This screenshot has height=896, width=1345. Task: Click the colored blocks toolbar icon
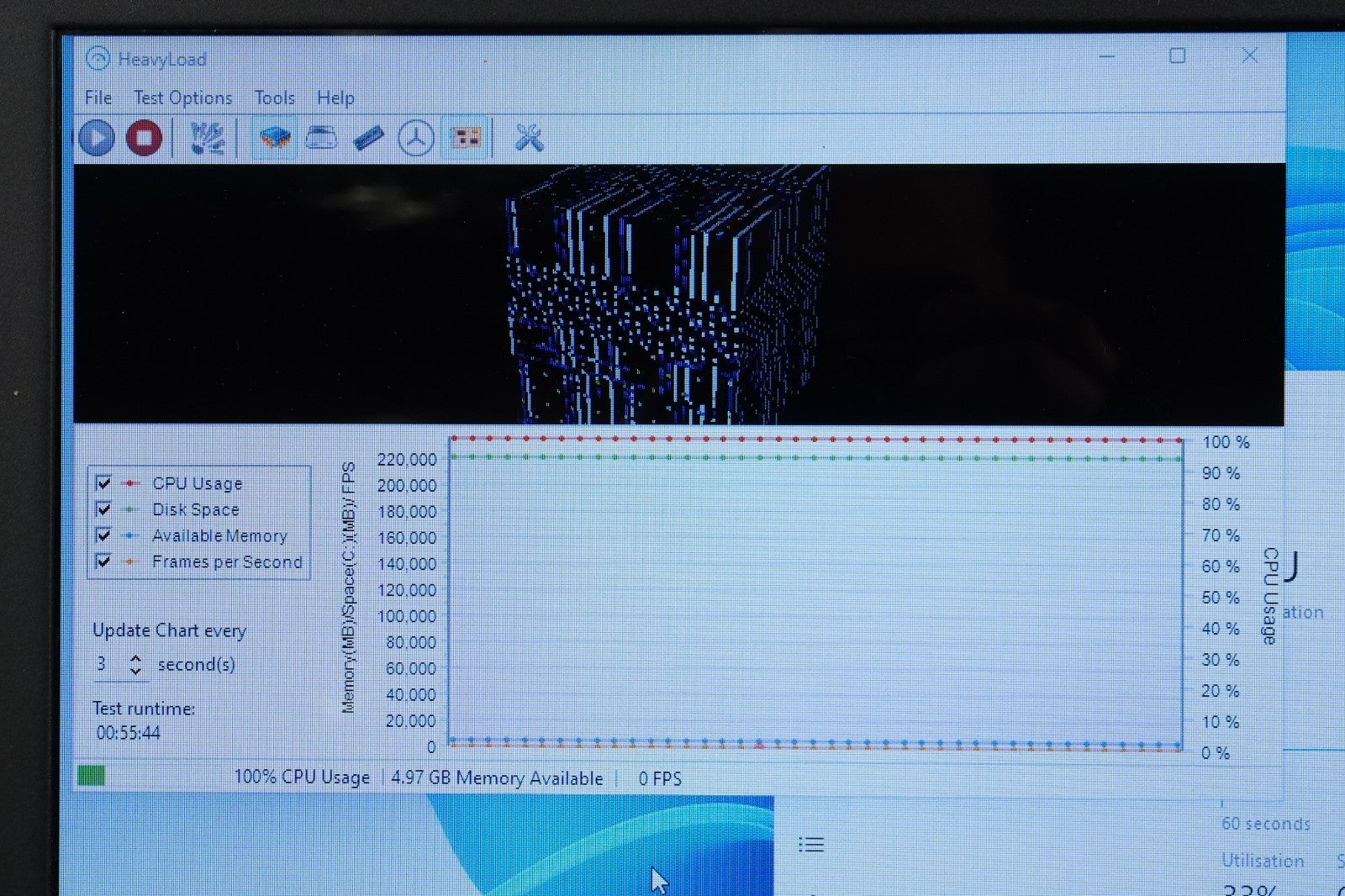pos(466,138)
